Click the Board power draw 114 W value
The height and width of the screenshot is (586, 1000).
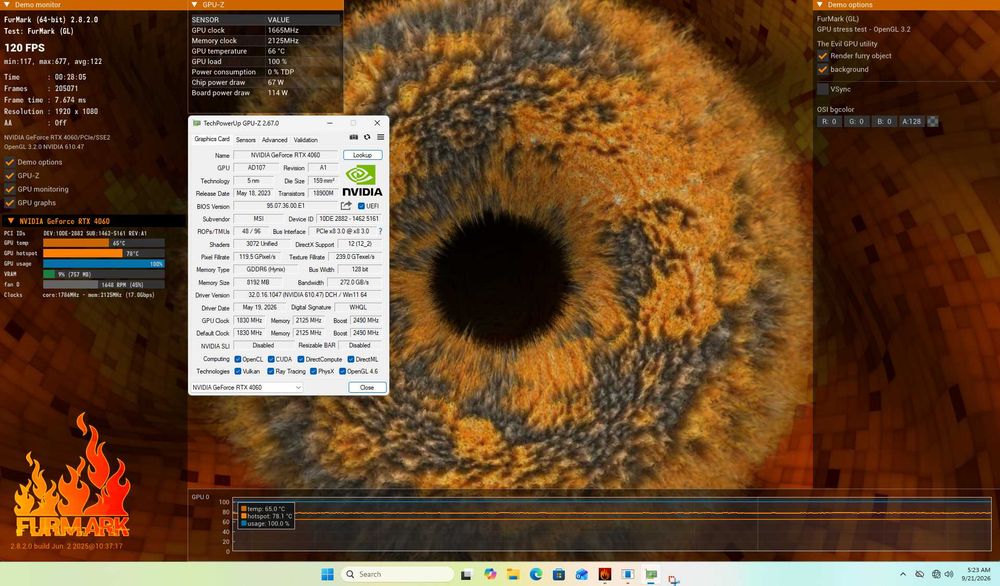click(277, 93)
